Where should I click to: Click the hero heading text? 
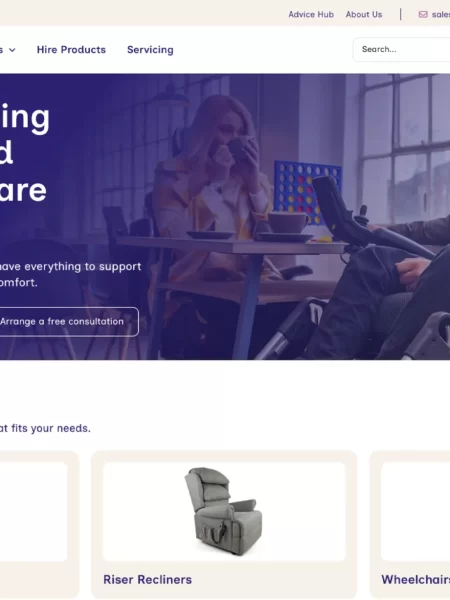[x=25, y=154]
